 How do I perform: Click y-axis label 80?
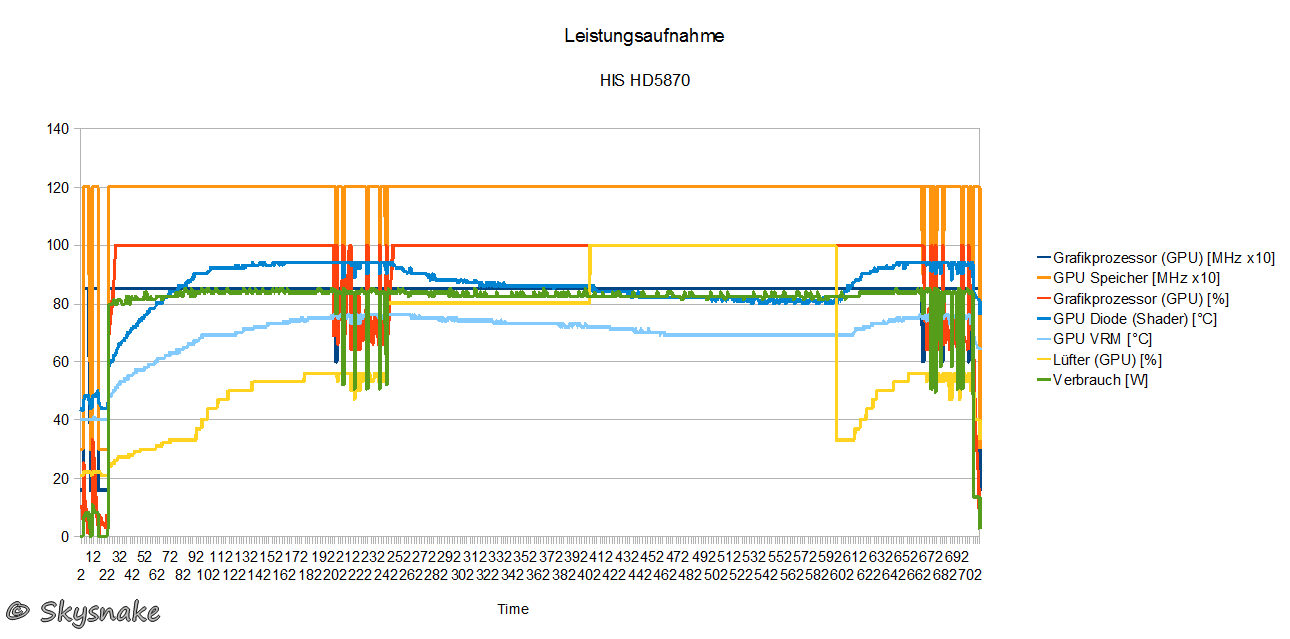point(61,304)
